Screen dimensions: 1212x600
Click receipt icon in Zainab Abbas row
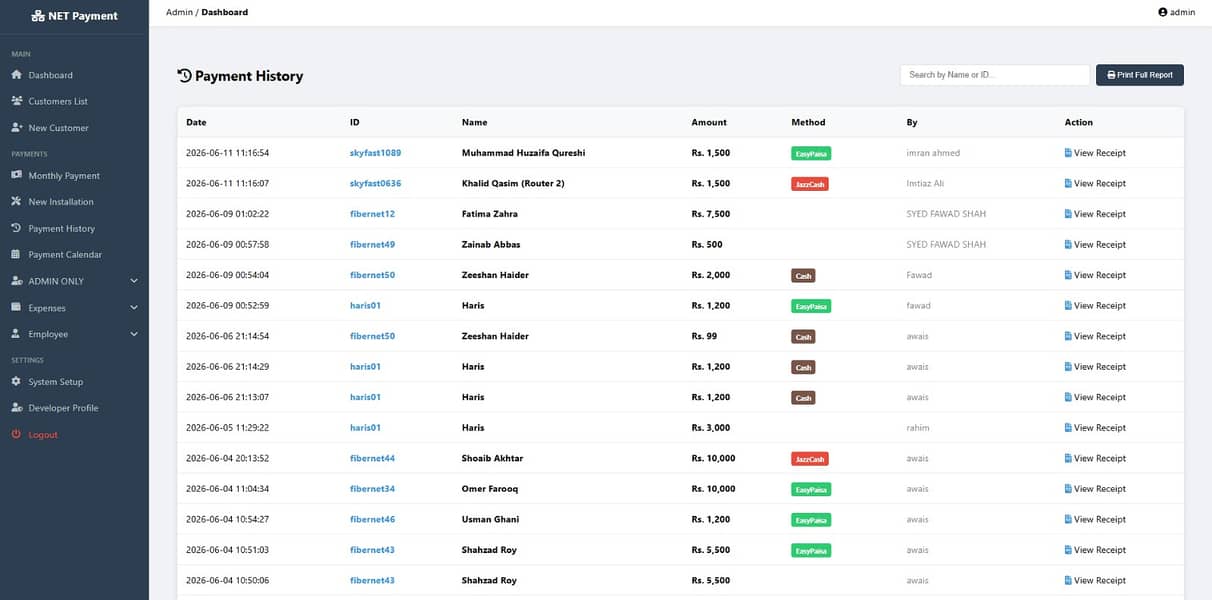tap(1068, 245)
